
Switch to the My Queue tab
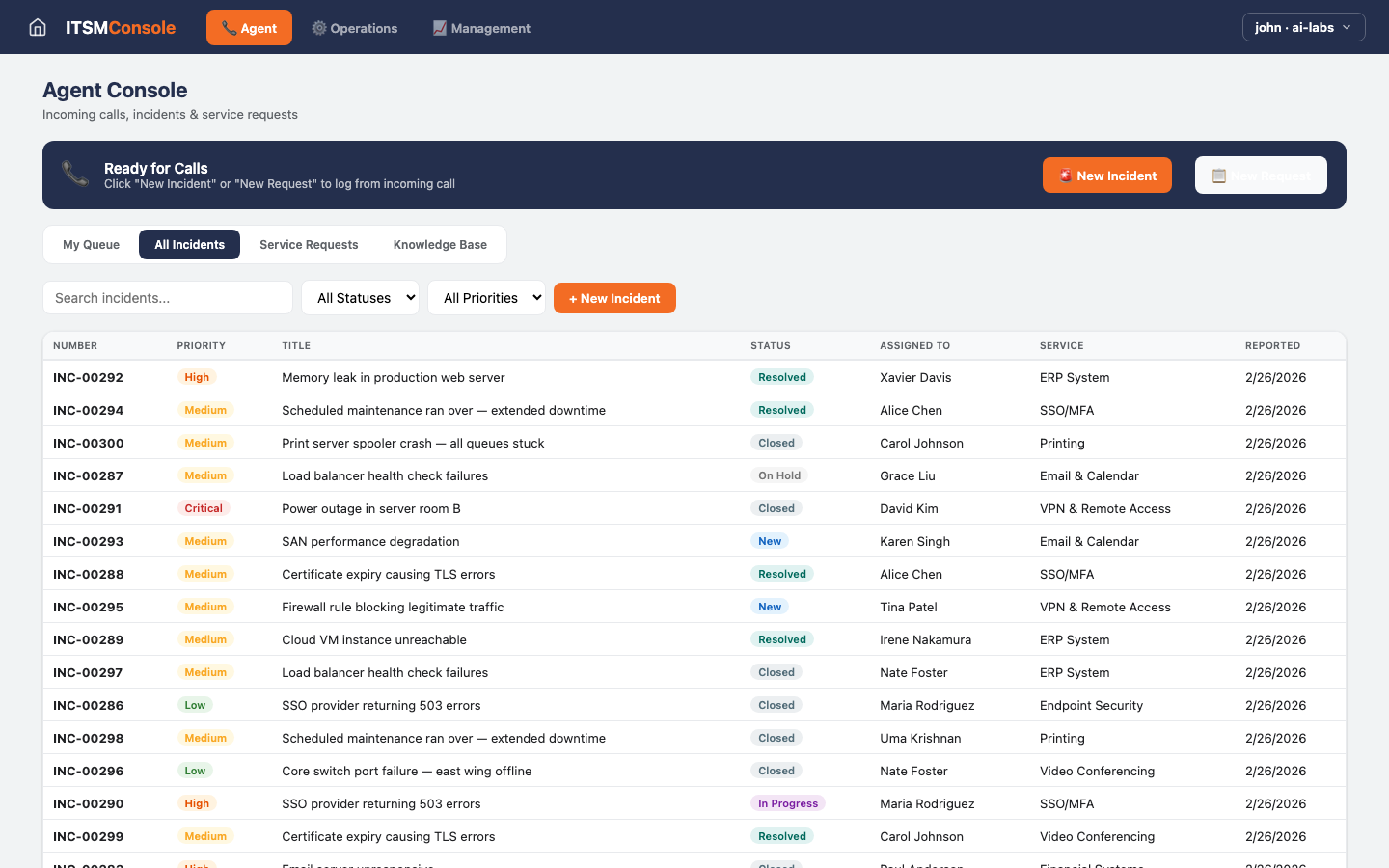tap(91, 244)
